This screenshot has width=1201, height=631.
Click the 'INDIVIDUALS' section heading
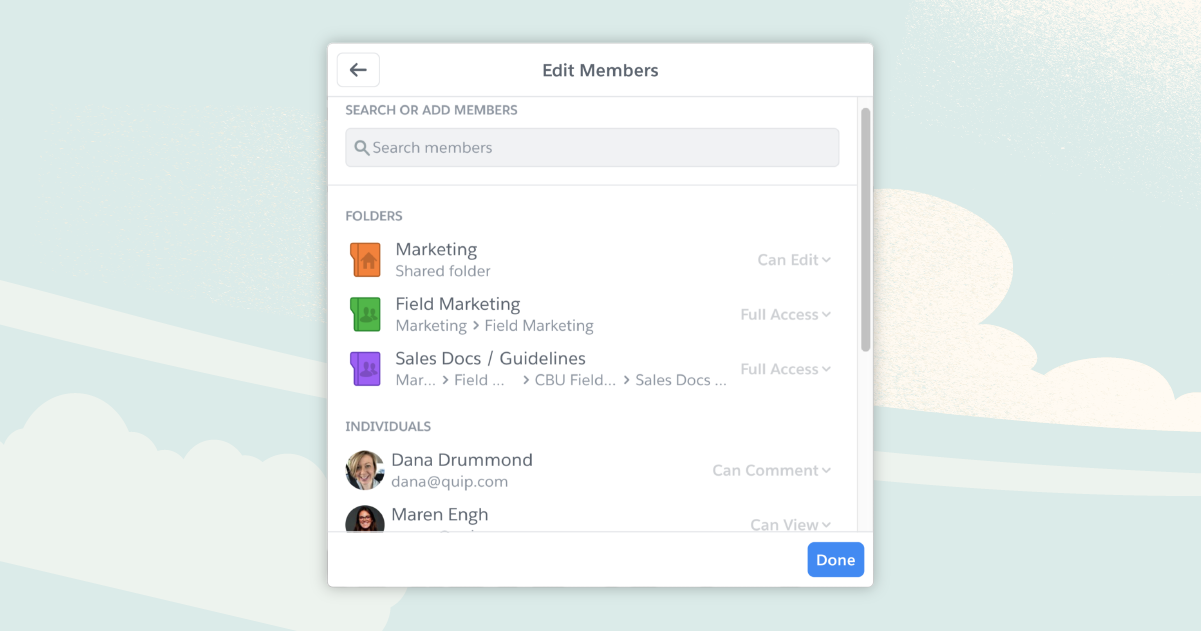pos(388,427)
